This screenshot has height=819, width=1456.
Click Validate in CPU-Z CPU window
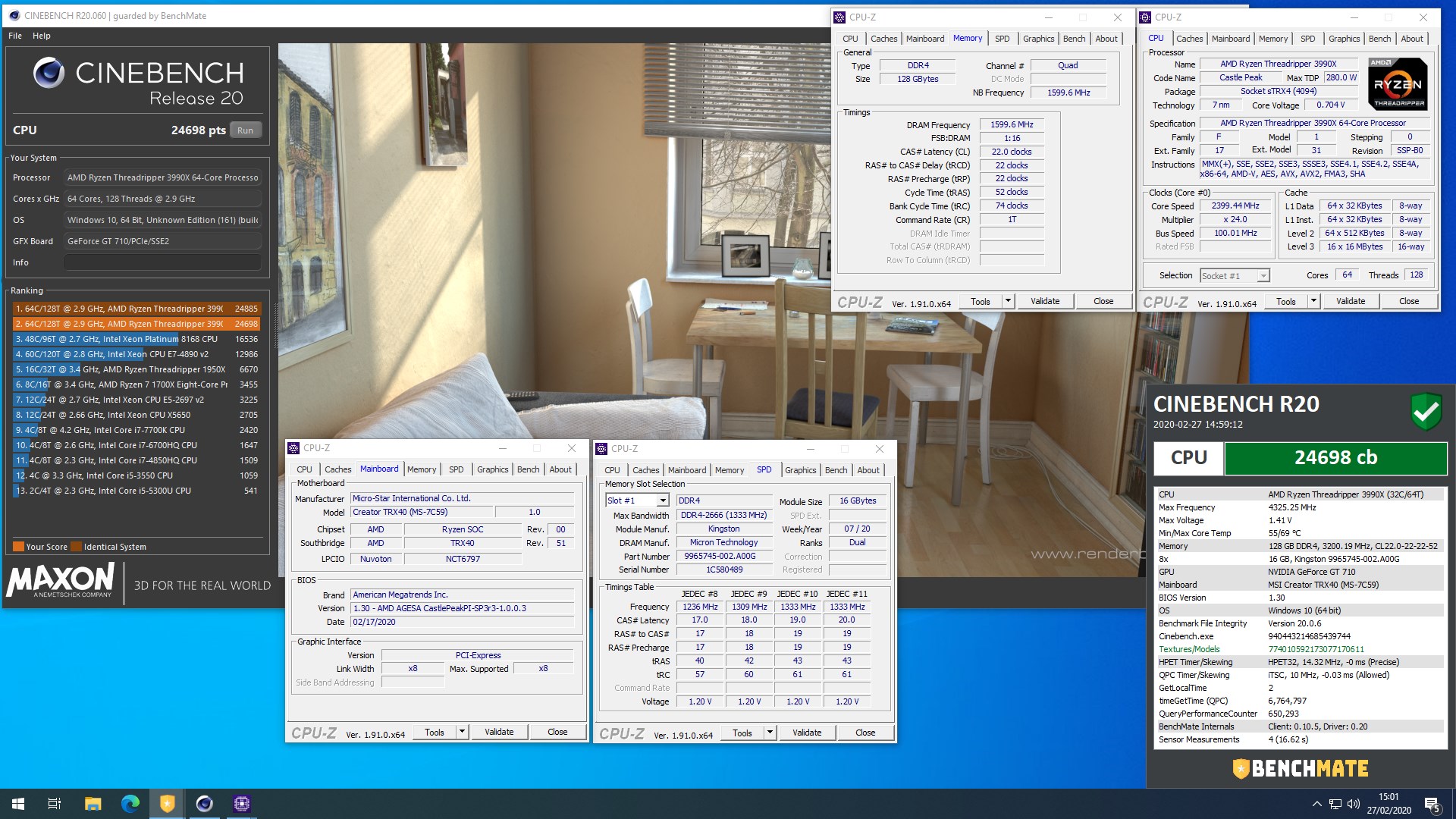[1351, 301]
